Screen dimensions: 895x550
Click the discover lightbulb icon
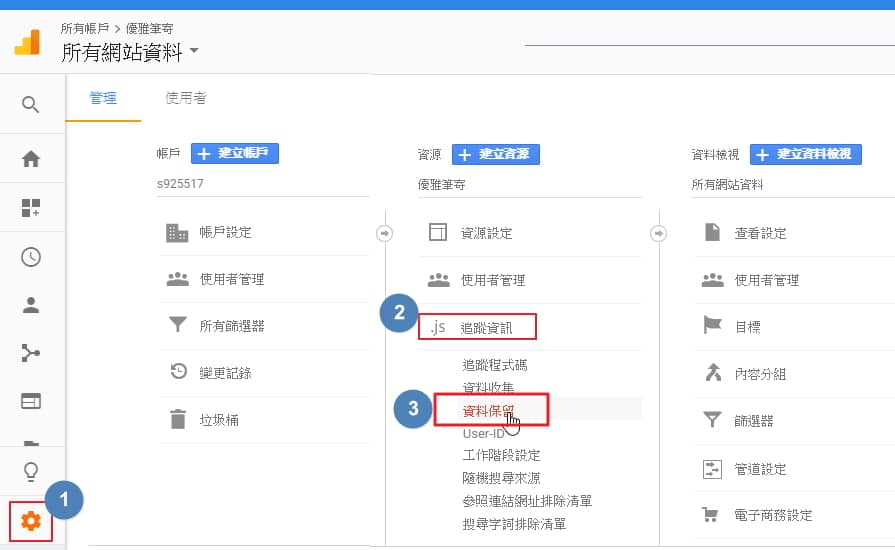pyautogui.click(x=31, y=471)
